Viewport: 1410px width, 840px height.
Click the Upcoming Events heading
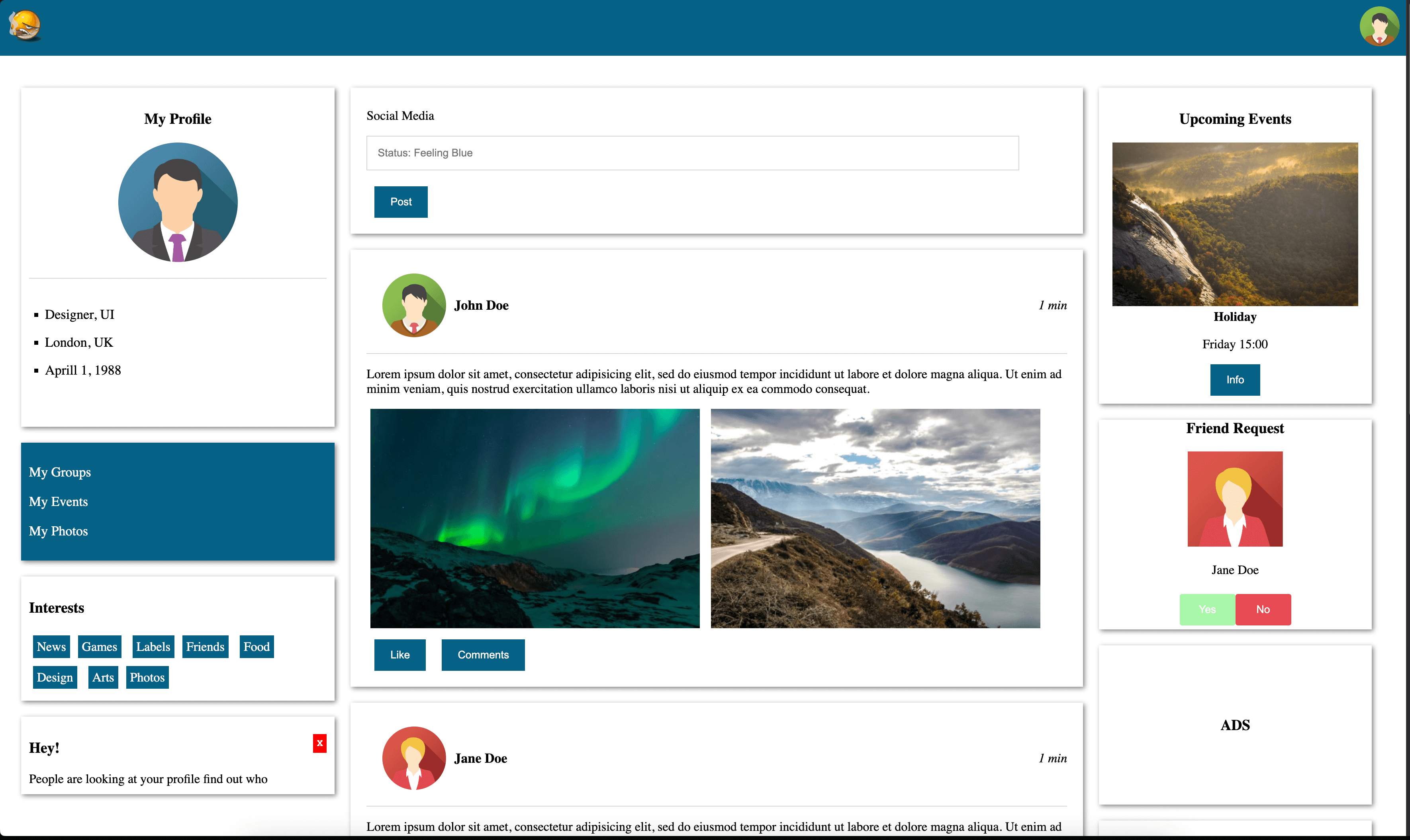(x=1235, y=119)
